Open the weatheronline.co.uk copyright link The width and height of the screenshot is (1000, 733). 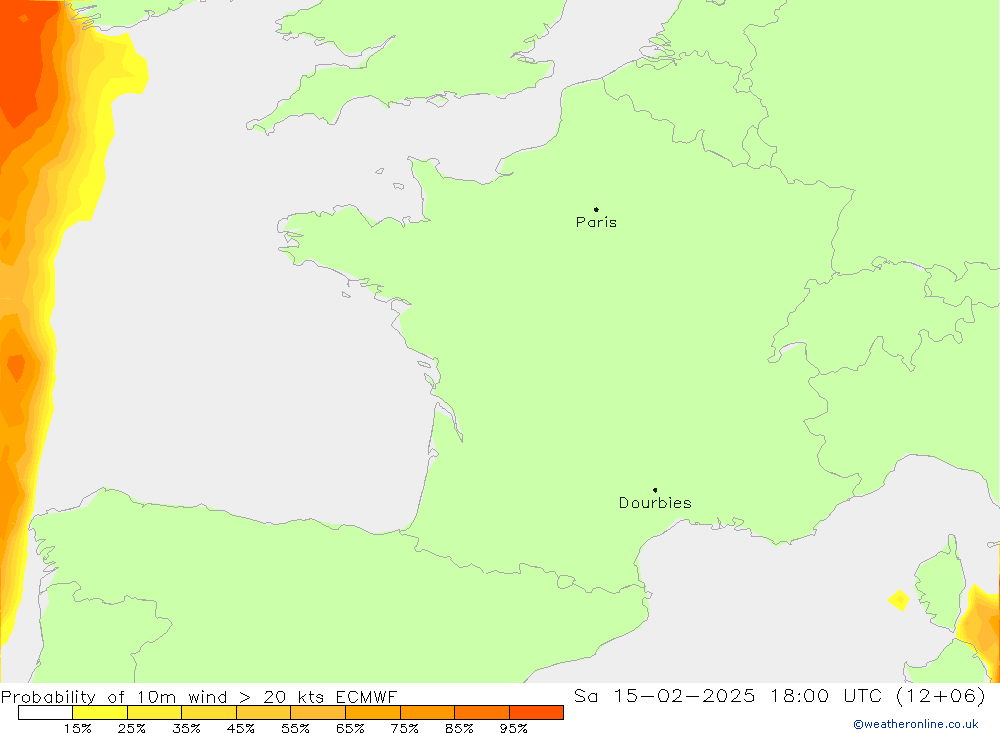point(916,724)
